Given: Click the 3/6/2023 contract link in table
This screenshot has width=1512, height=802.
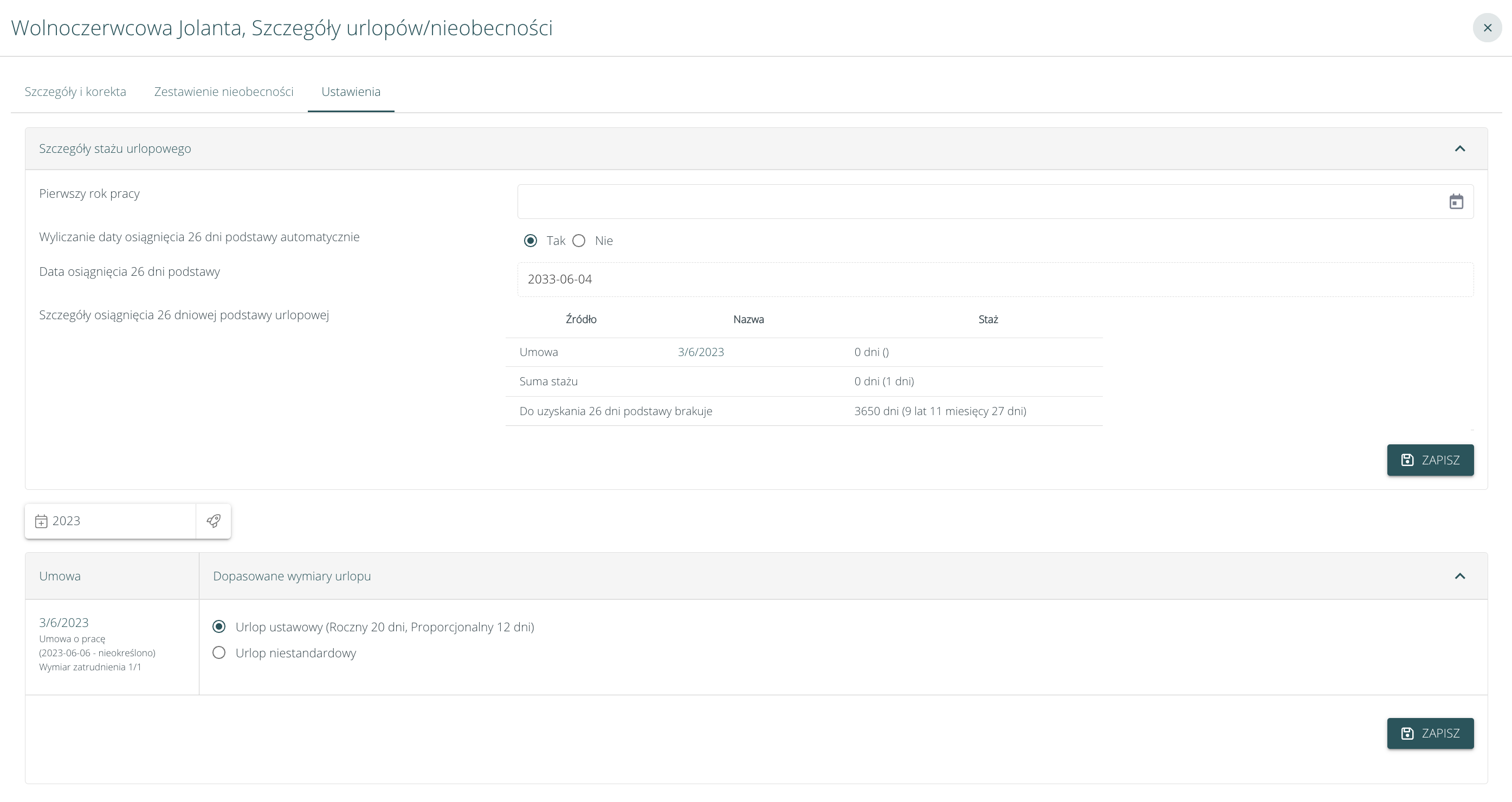Looking at the screenshot, I should (x=700, y=352).
